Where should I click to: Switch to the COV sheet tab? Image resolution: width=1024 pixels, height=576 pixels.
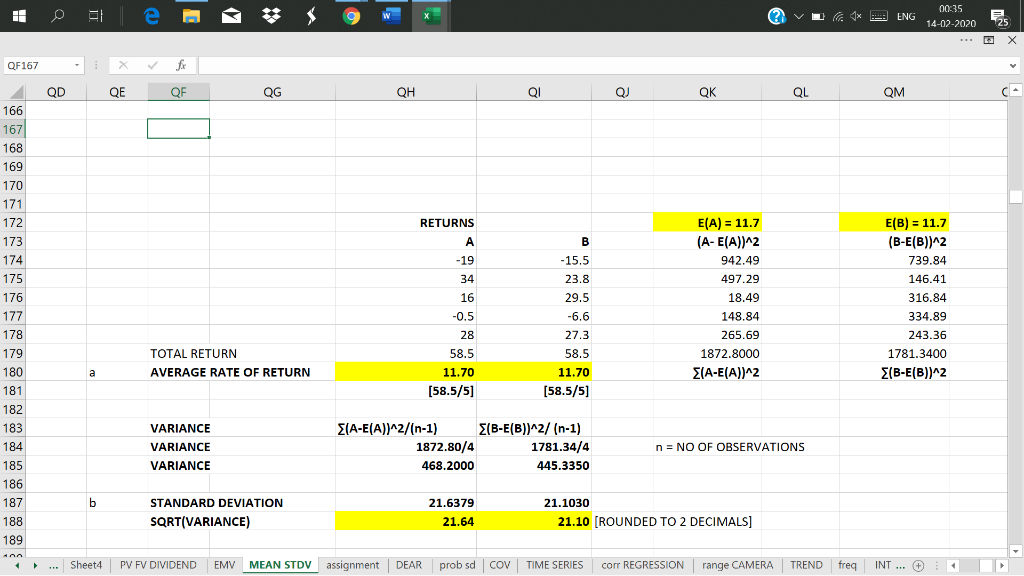point(500,566)
